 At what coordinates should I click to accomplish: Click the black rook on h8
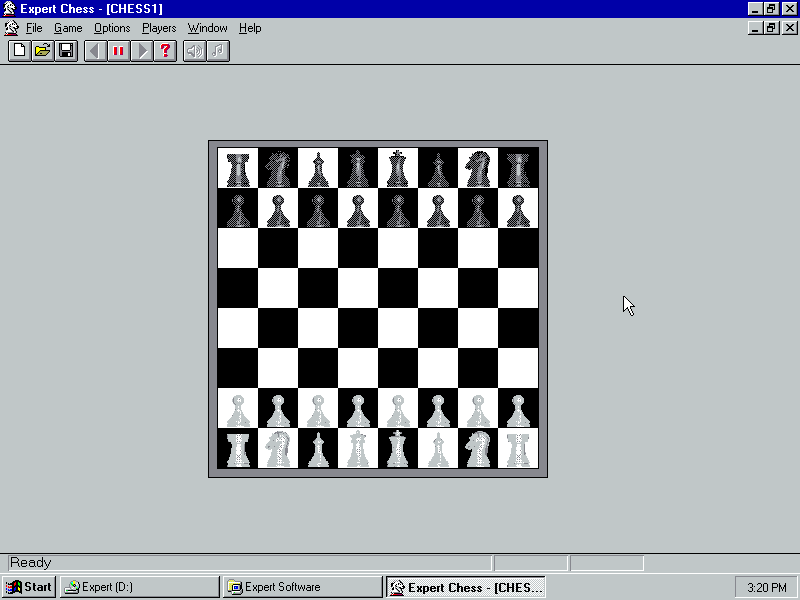pos(518,168)
